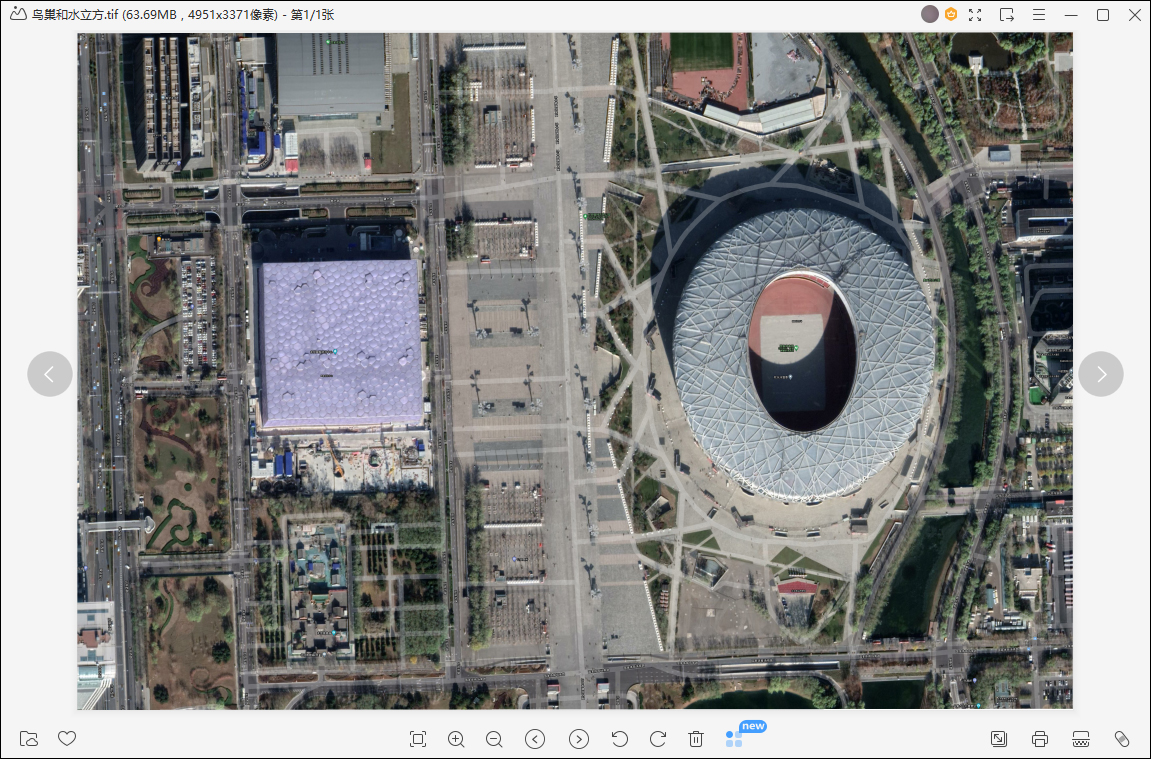Screen dimensions: 1151x759
Task: Go to previous image in bottom toolbar
Action: pos(535,739)
